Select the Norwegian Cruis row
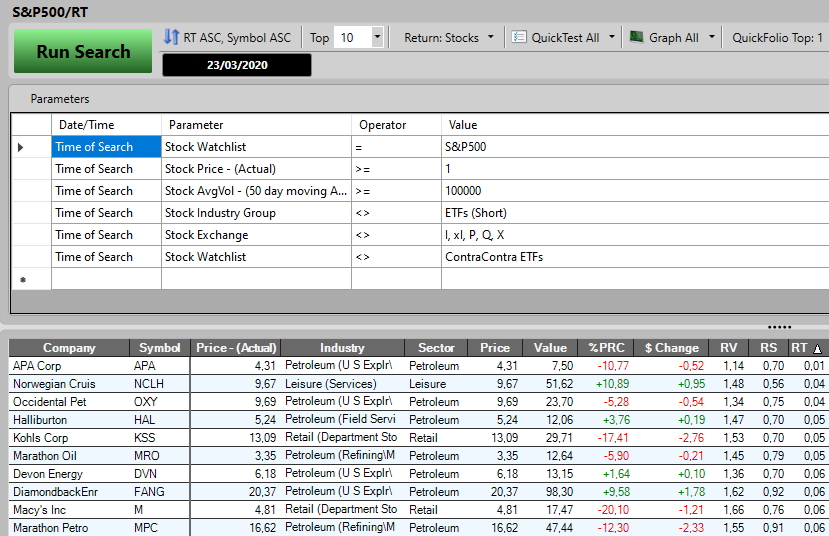The width and height of the screenshot is (829, 536). 419,384
